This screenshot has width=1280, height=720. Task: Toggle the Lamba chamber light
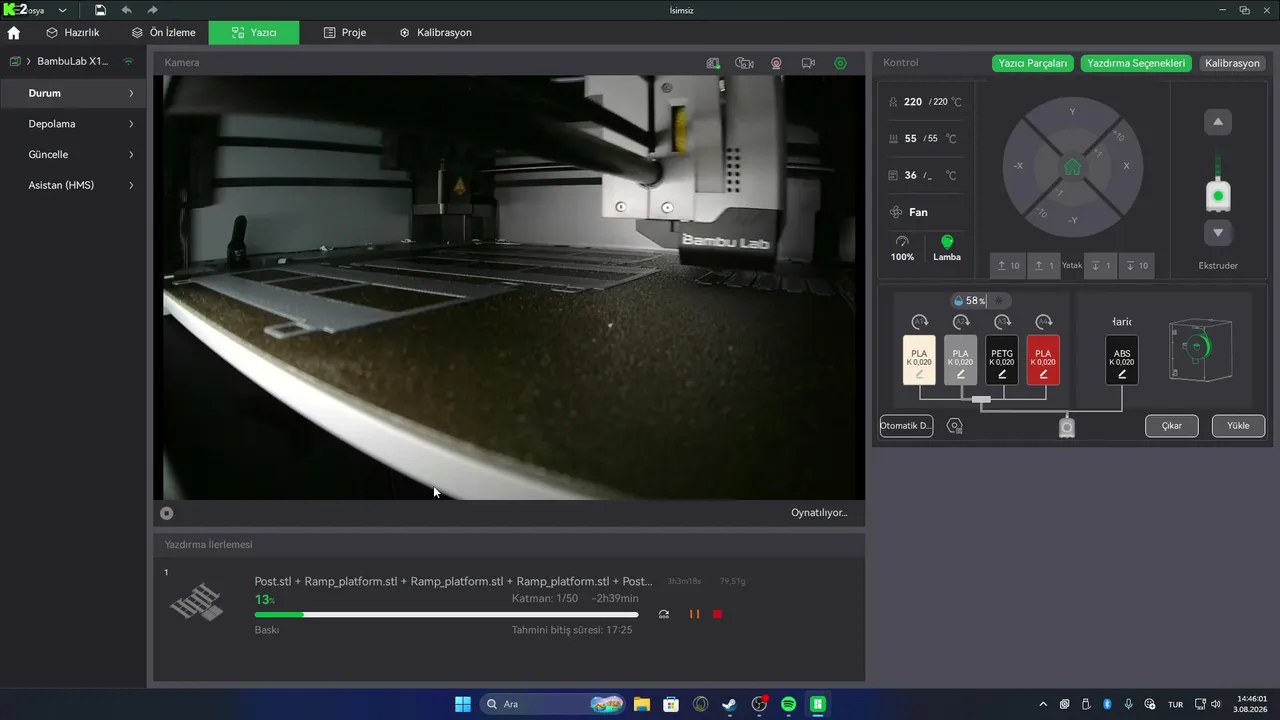[947, 248]
